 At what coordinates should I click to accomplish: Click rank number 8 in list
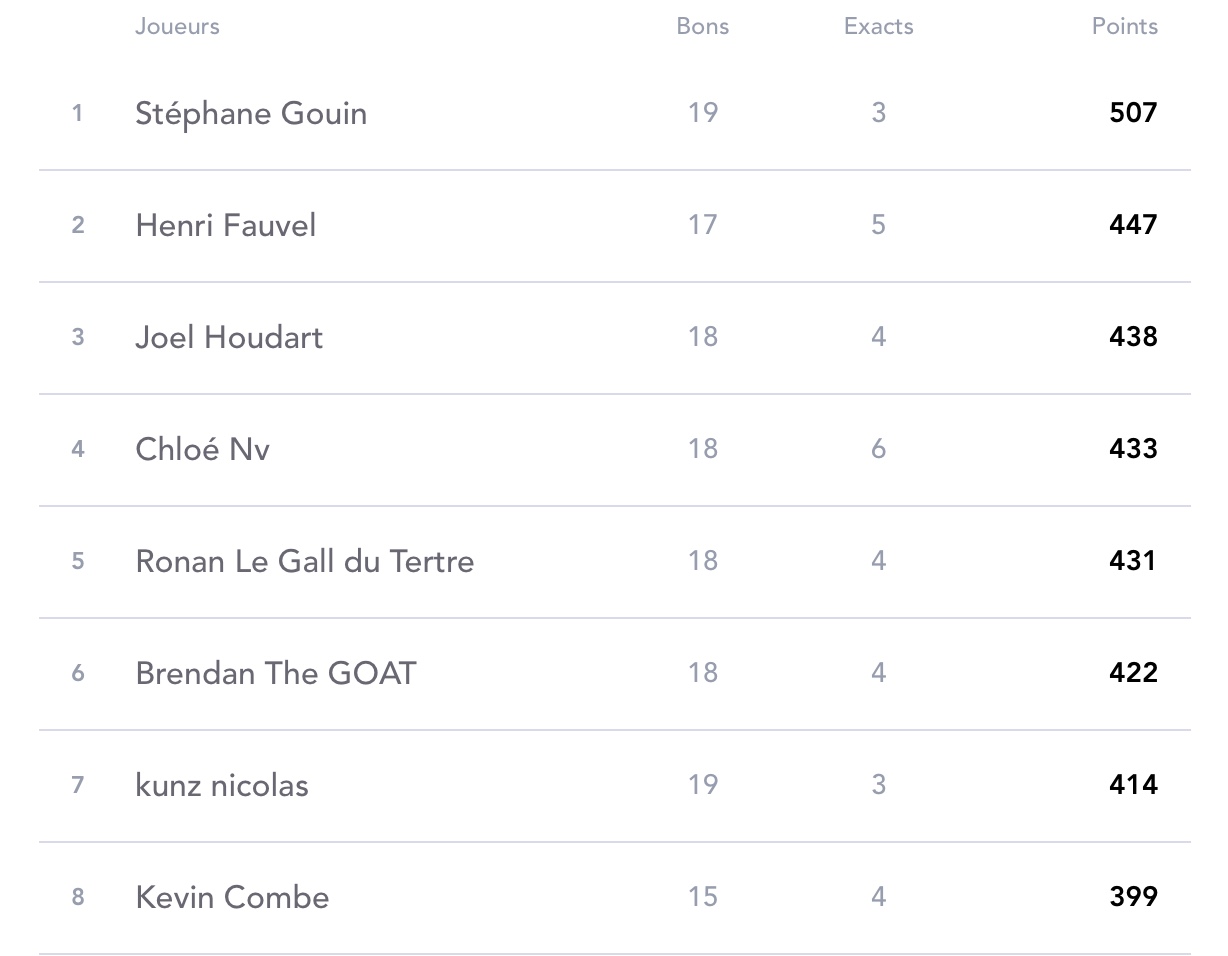[78, 897]
